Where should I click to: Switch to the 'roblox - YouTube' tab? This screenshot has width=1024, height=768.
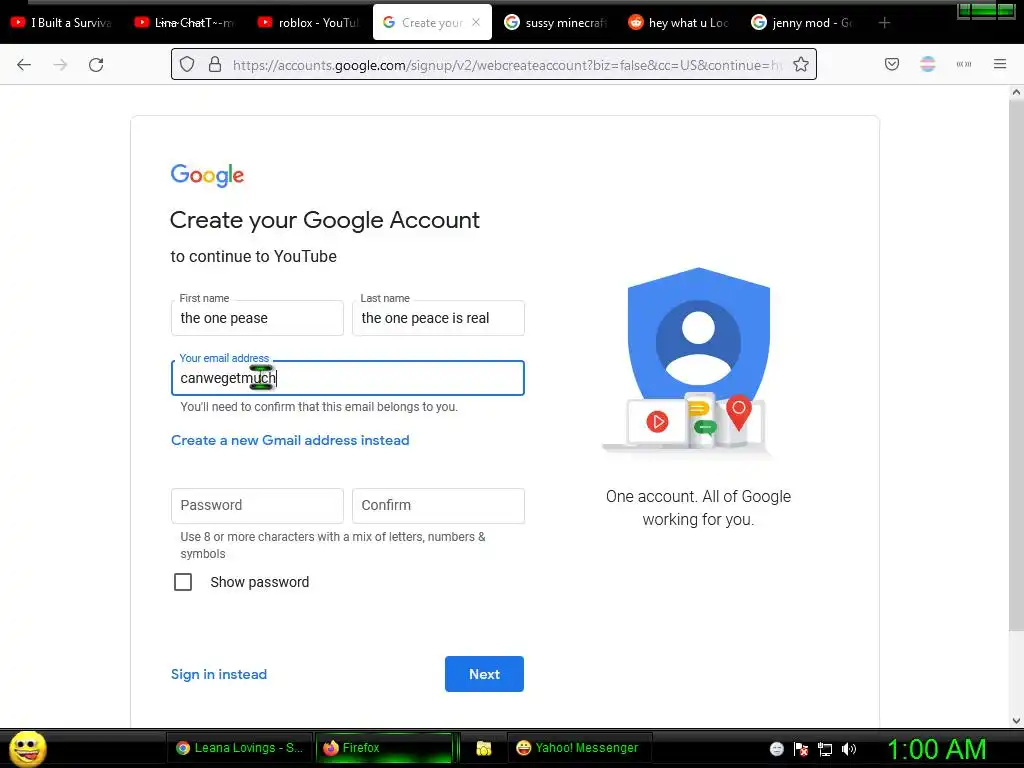pyautogui.click(x=310, y=23)
